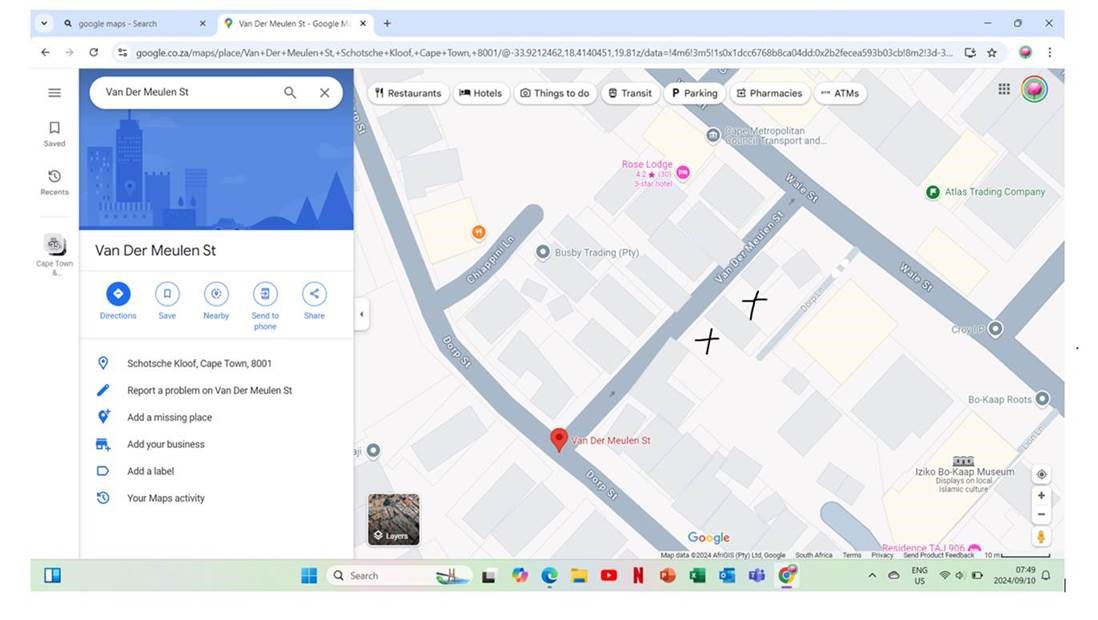Switch to the google maps - Search tab
1098x620 pixels.
coord(135,23)
